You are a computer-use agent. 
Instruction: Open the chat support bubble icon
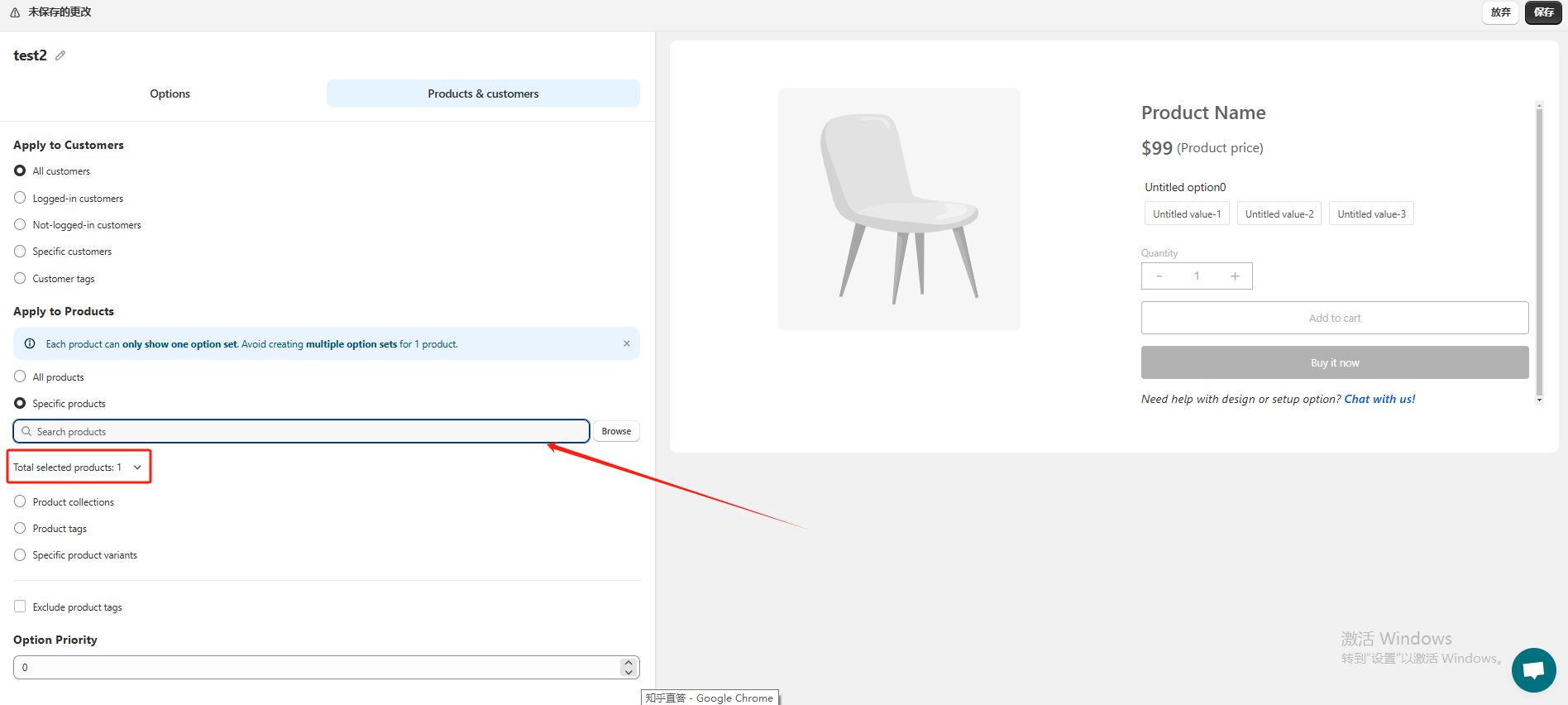tap(1533, 670)
